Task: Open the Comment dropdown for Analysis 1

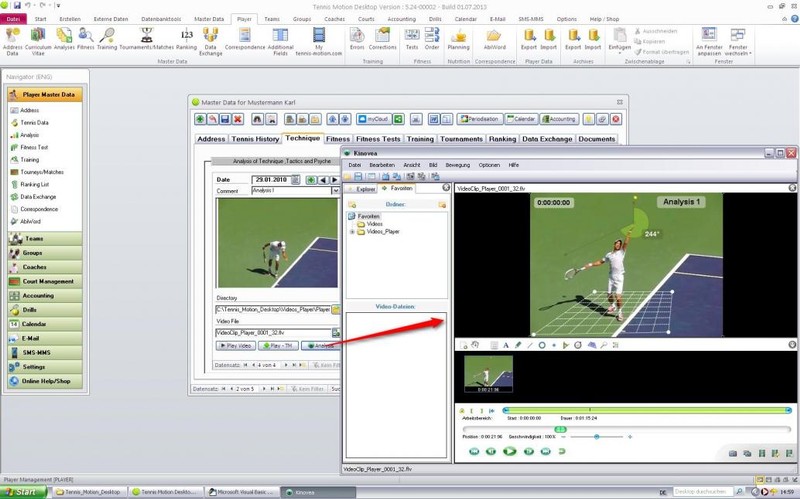Action: click(x=336, y=190)
